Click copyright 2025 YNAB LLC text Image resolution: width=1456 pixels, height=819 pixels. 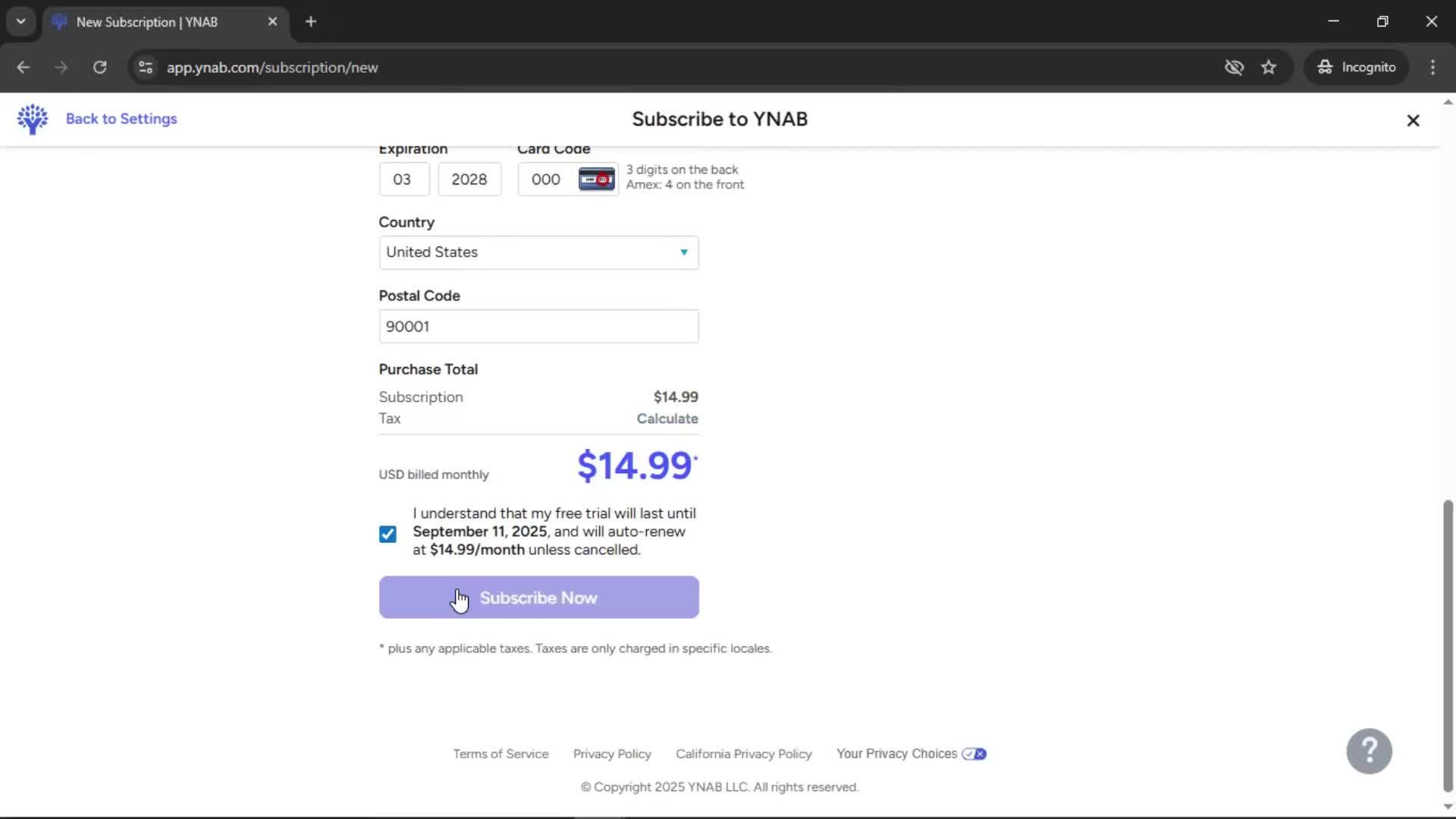click(x=719, y=787)
